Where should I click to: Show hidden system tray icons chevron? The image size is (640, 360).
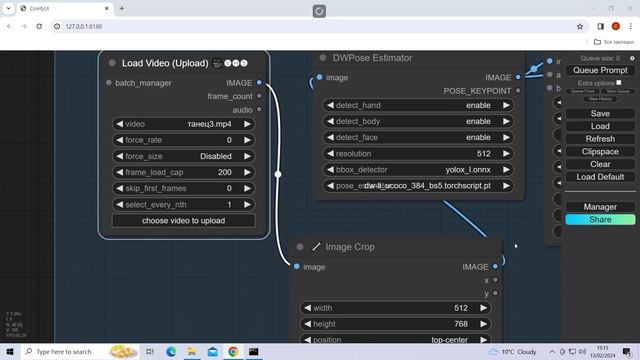tap(552, 351)
